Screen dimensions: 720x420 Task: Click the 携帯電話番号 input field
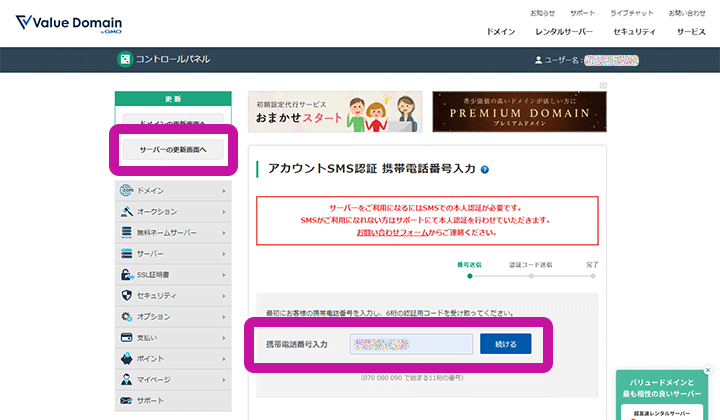pos(411,344)
